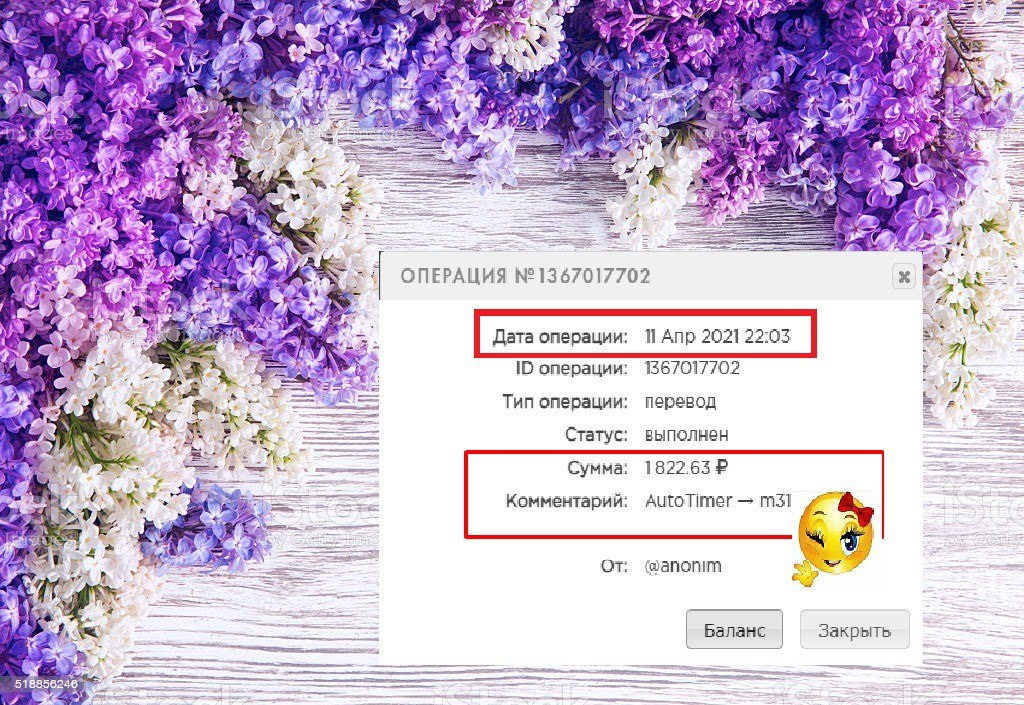Select the operation type value перевод
The width and height of the screenshot is (1024, 705).
[x=680, y=402]
